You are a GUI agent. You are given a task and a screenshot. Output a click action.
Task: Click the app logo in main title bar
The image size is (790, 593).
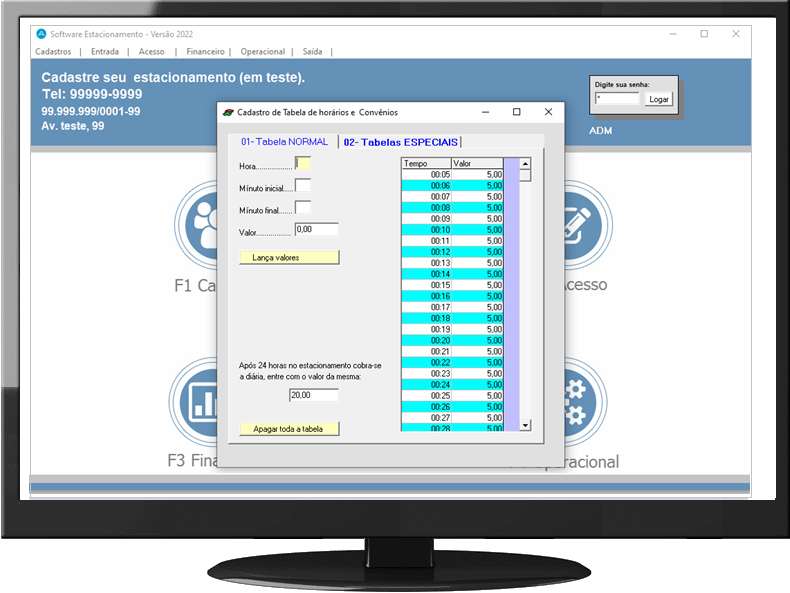coord(41,34)
